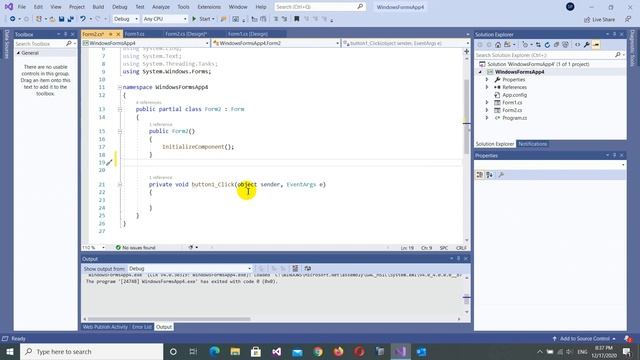This screenshot has height=360, width=640.
Task: Expand the Program.cs node in Solution Explorer
Action: coord(487,118)
